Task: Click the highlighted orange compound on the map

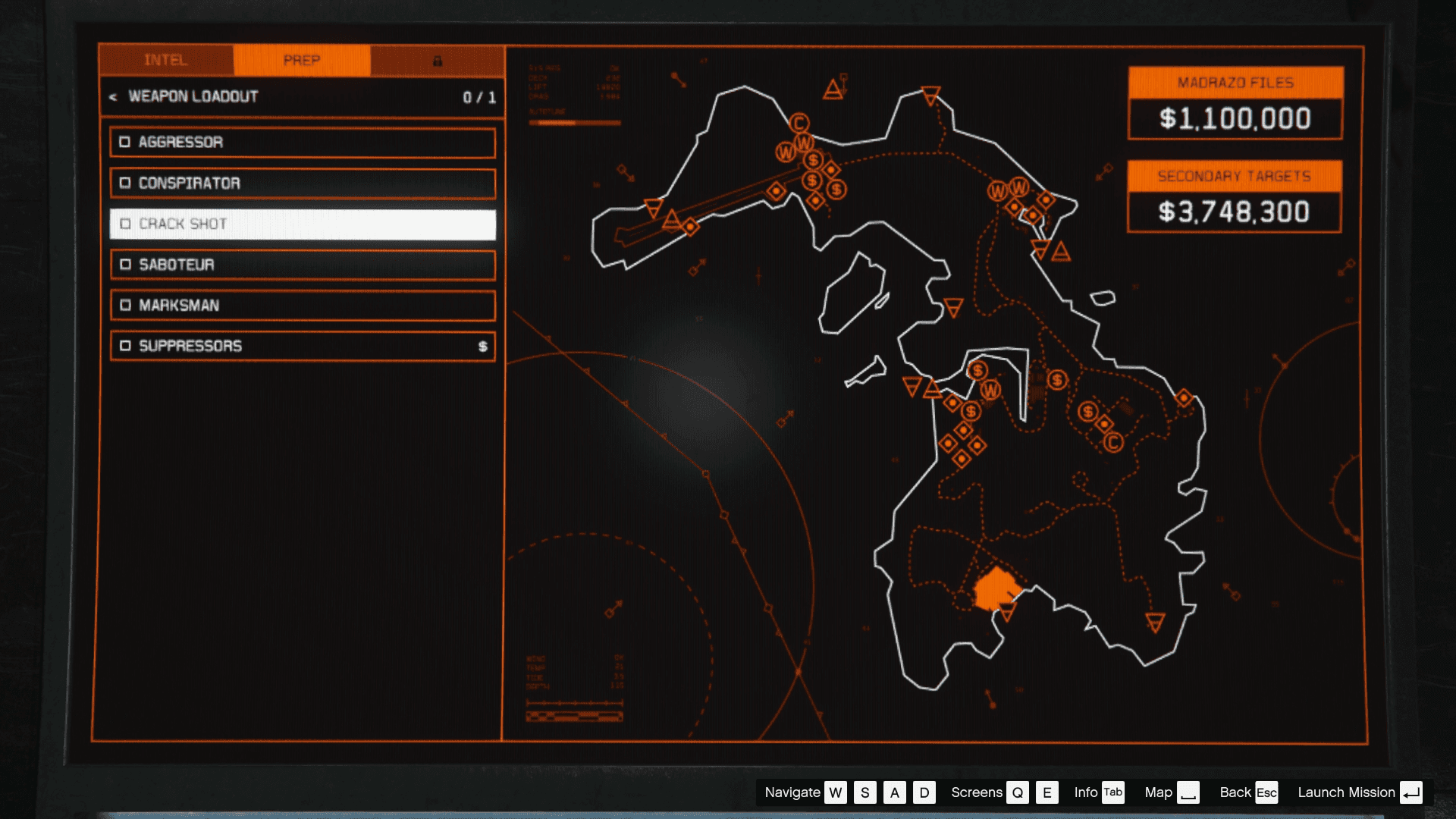Action: 995,589
